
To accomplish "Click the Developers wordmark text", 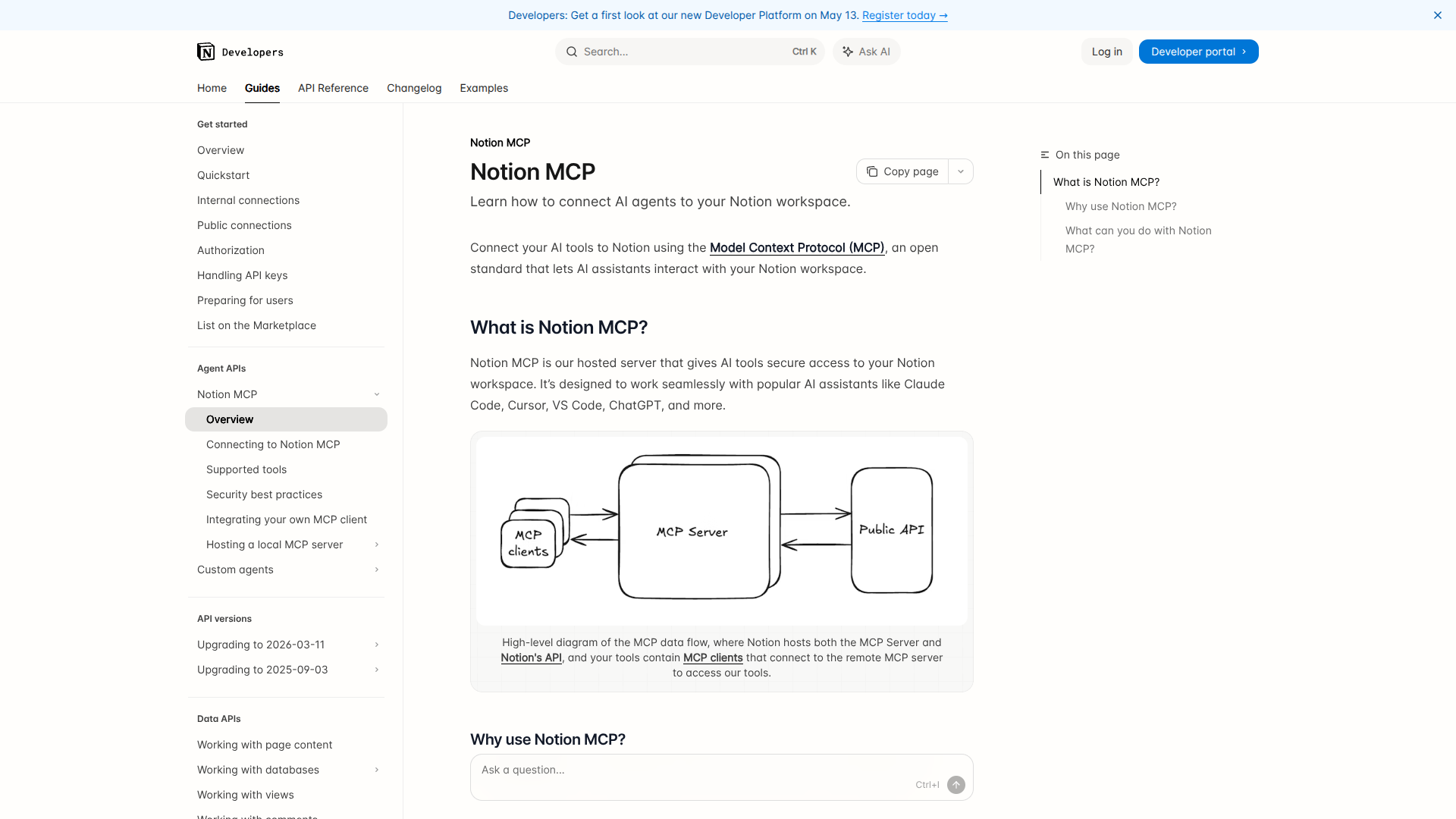I will 253,52.
